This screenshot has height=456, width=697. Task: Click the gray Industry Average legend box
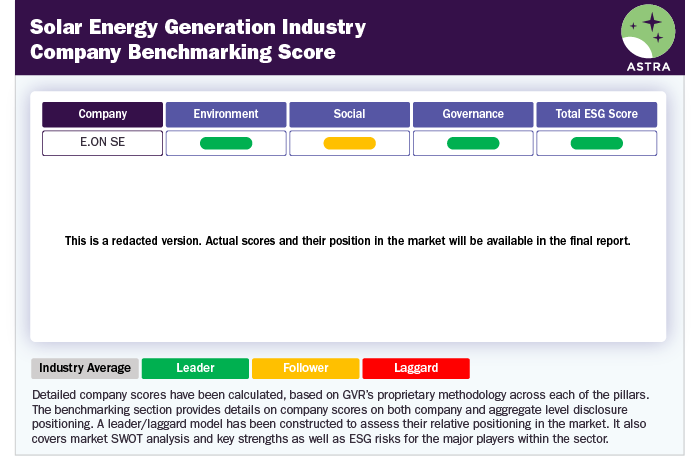[x=85, y=368]
